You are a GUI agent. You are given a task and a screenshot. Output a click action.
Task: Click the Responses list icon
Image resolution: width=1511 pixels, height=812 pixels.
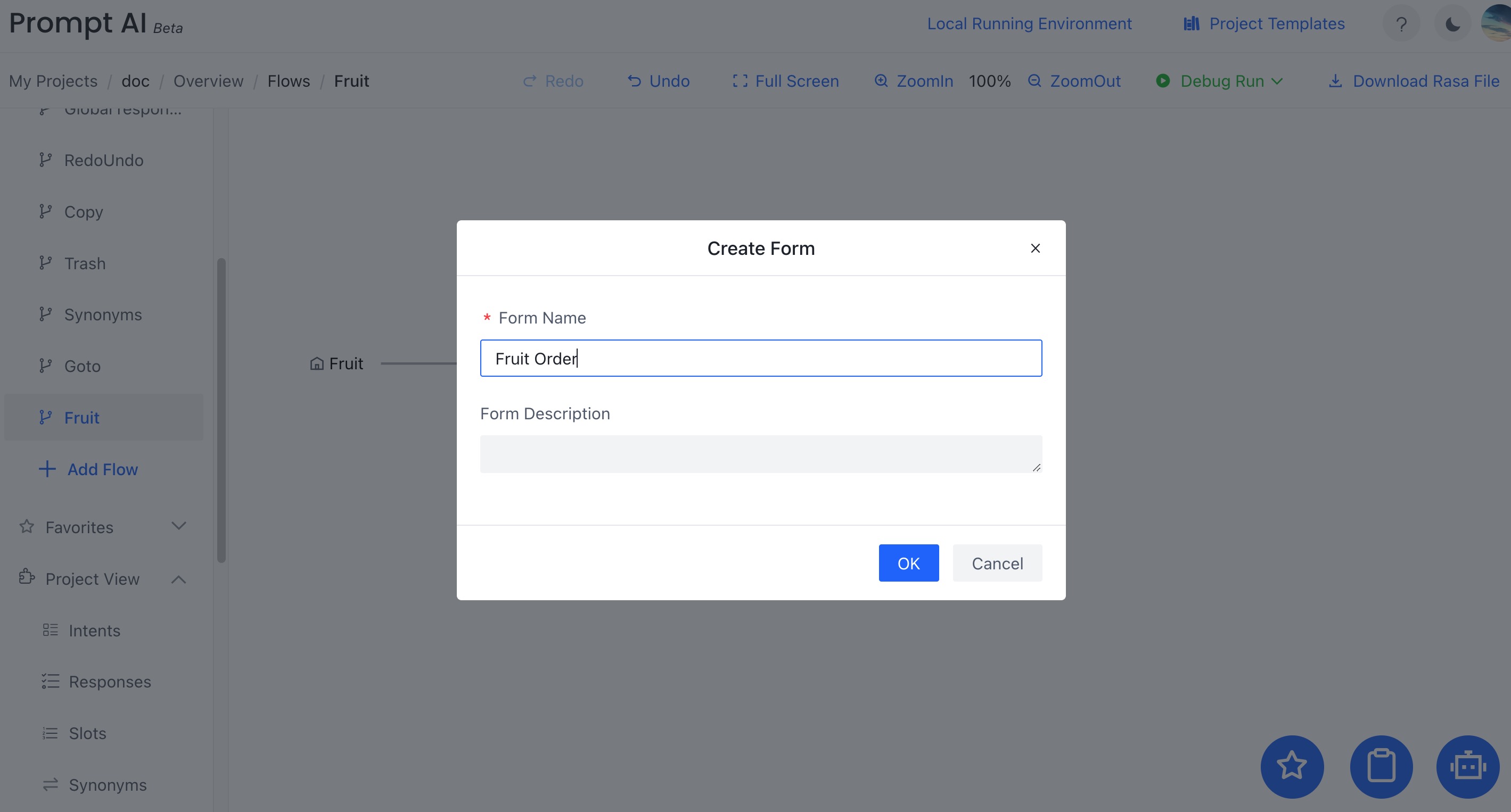tap(51, 681)
